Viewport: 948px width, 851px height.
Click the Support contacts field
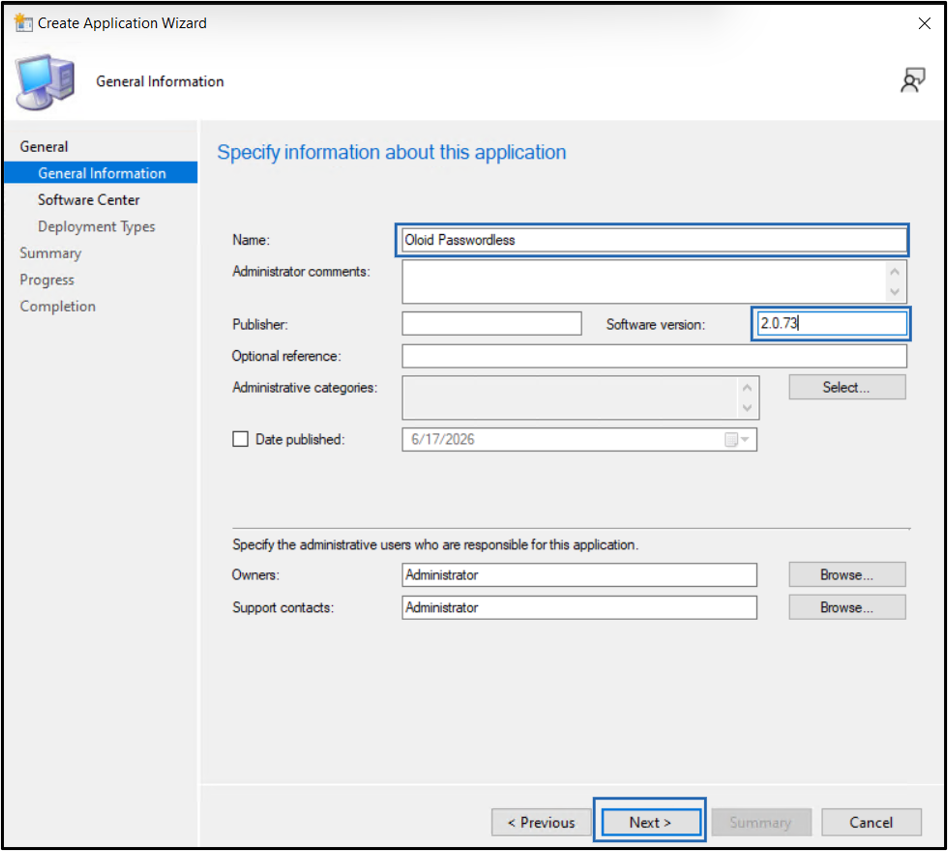point(579,607)
